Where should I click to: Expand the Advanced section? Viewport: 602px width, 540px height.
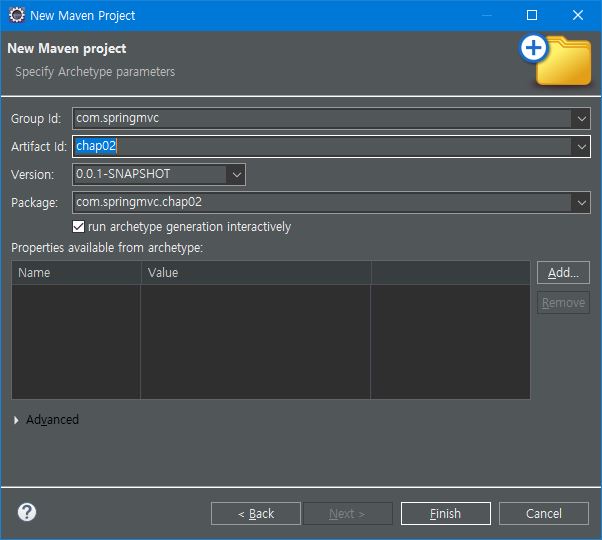tap(16, 420)
